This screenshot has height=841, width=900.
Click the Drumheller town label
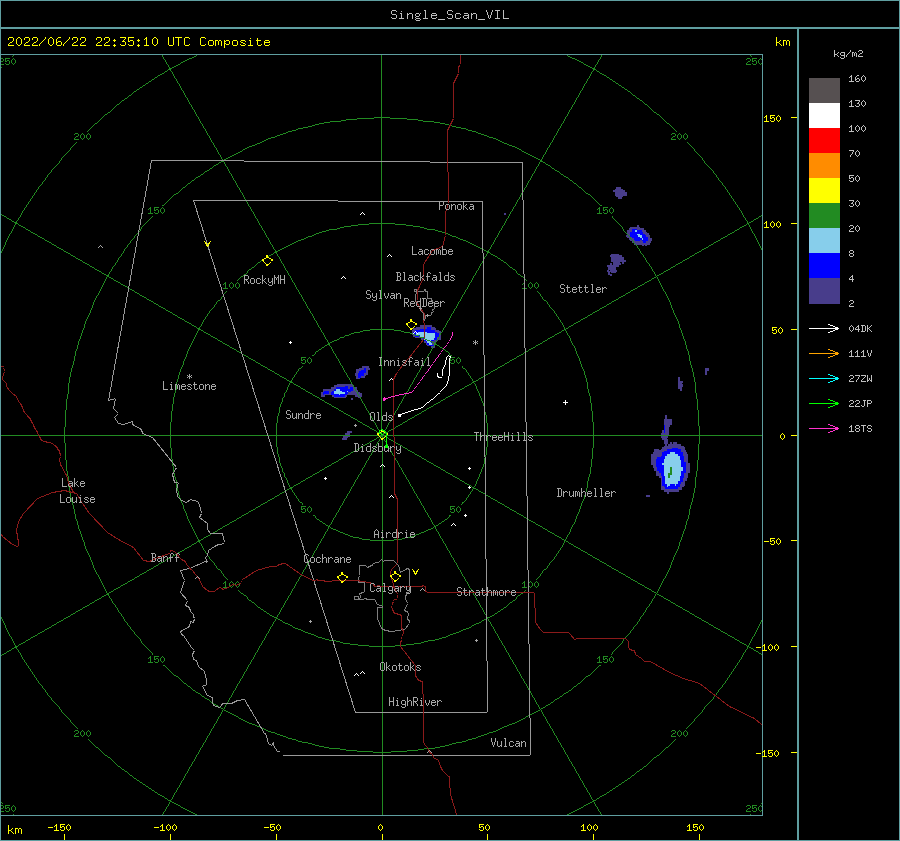pos(586,493)
